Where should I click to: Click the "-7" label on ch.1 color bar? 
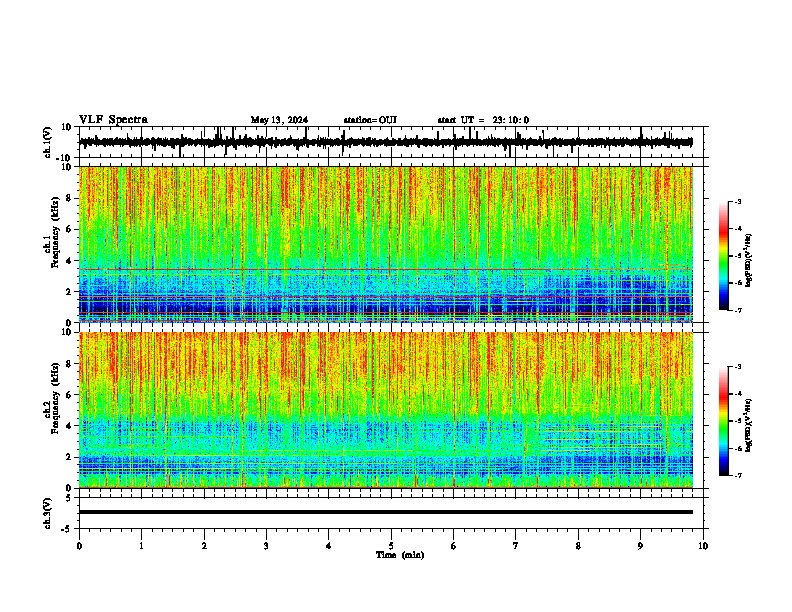[x=737, y=310]
